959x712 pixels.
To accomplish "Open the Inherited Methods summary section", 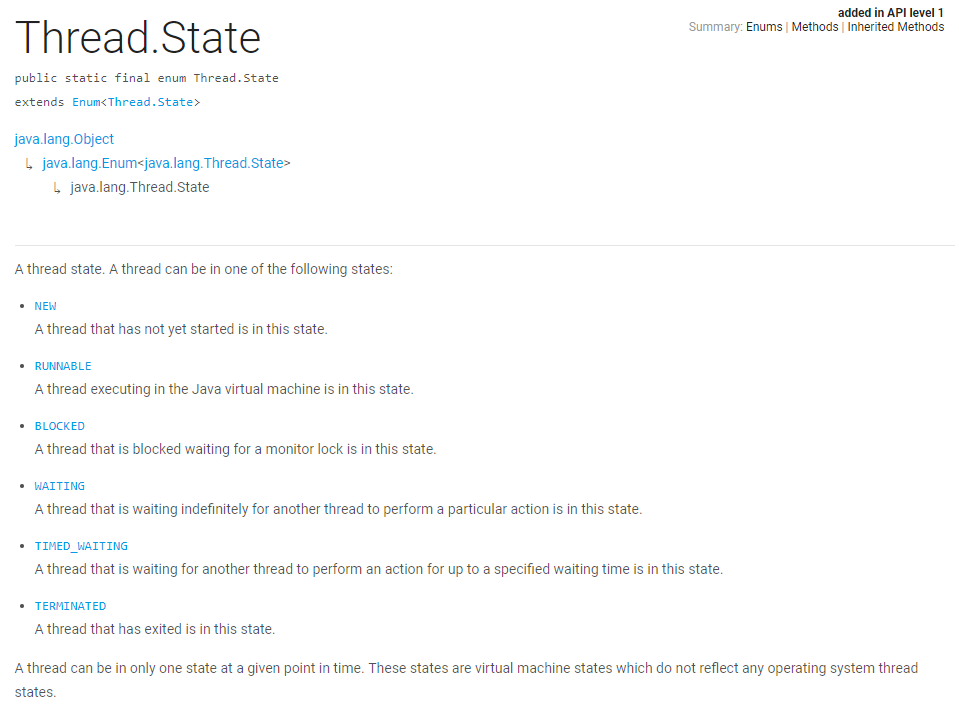I will coord(893,27).
